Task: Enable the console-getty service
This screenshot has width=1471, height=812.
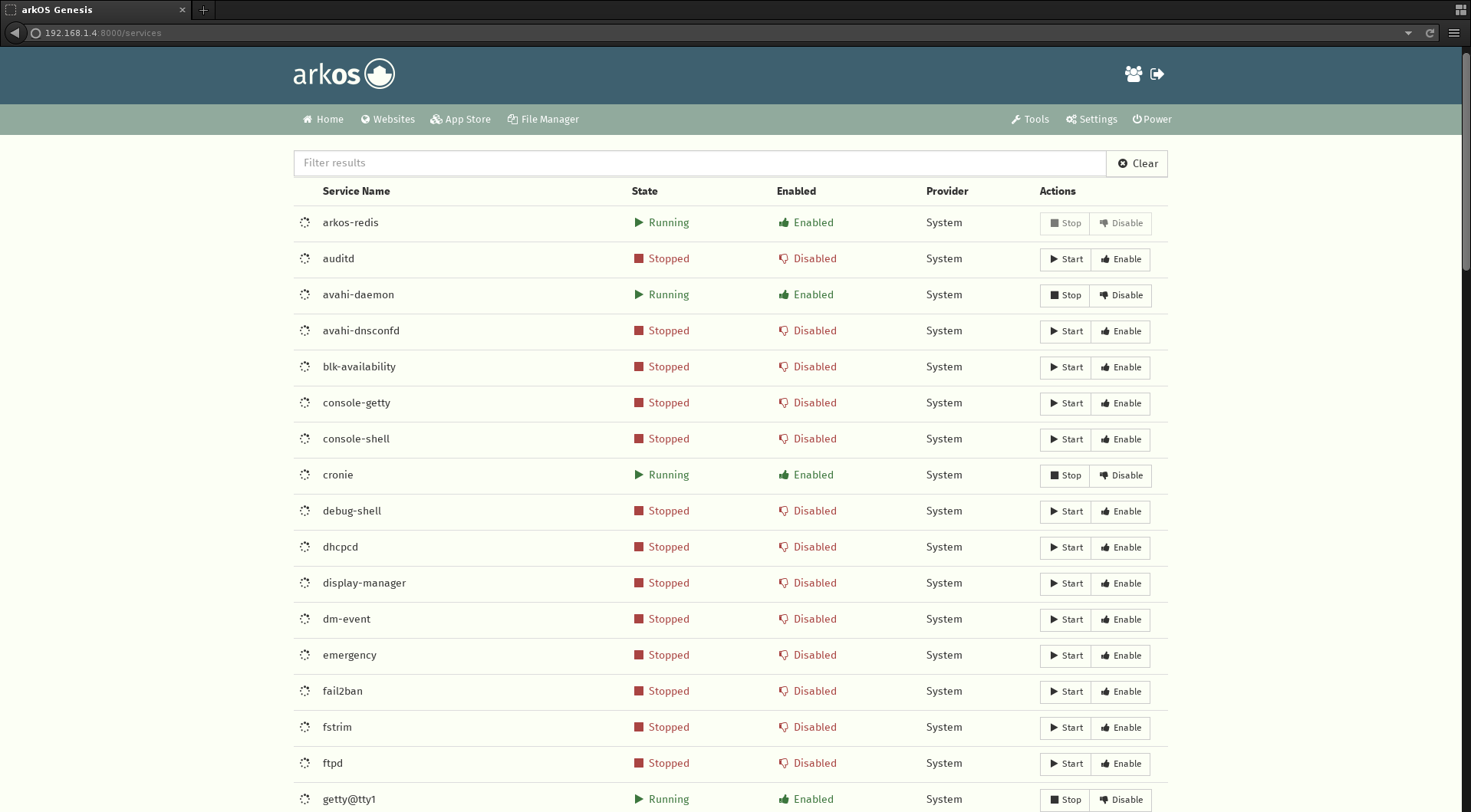Action: 1121,404
